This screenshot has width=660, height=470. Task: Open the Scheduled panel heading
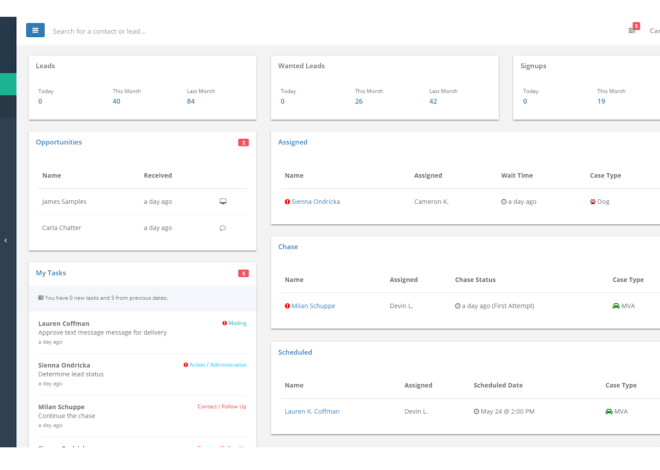pyautogui.click(x=295, y=352)
